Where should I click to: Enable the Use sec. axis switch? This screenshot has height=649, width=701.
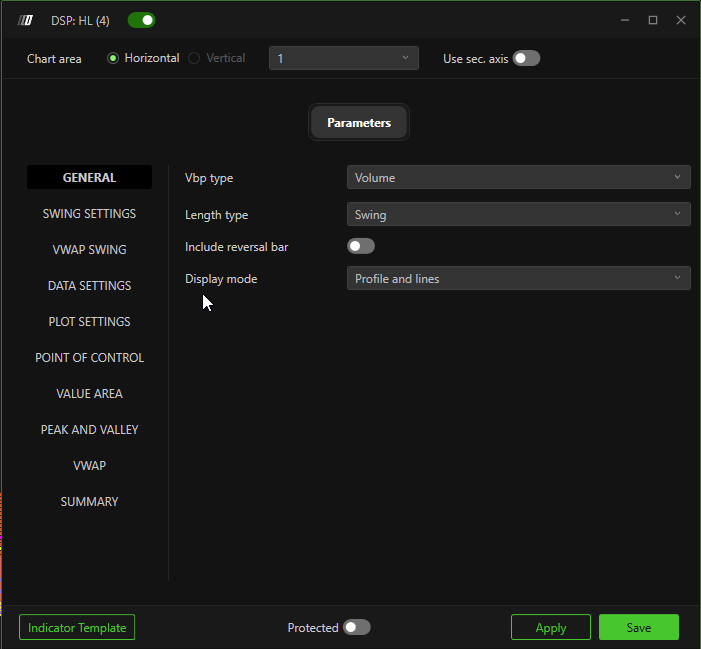(x=526, y=58)
